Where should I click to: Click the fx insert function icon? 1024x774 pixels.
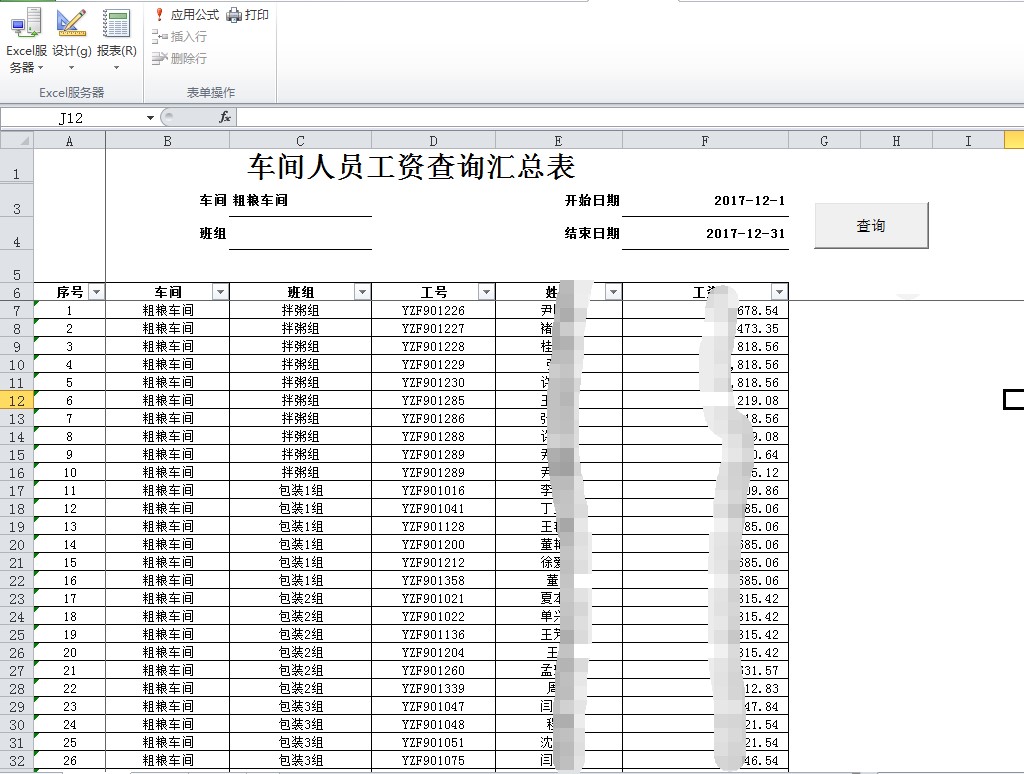coord(225,117)
